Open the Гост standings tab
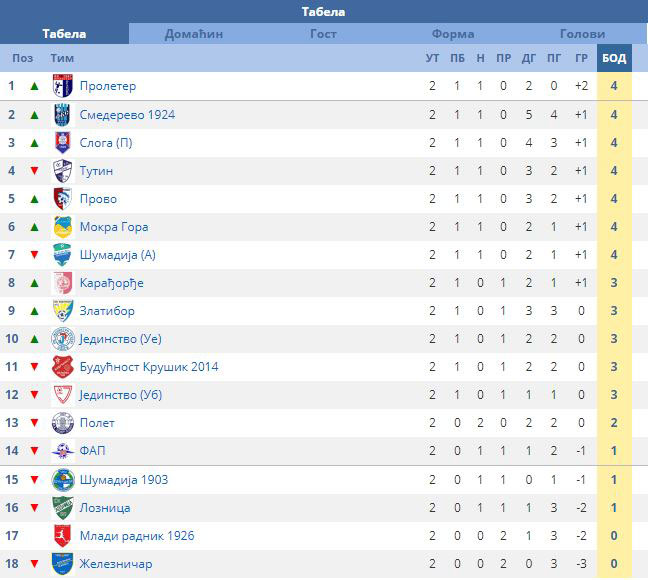This screenshot has width=648, height=580. 323,34
